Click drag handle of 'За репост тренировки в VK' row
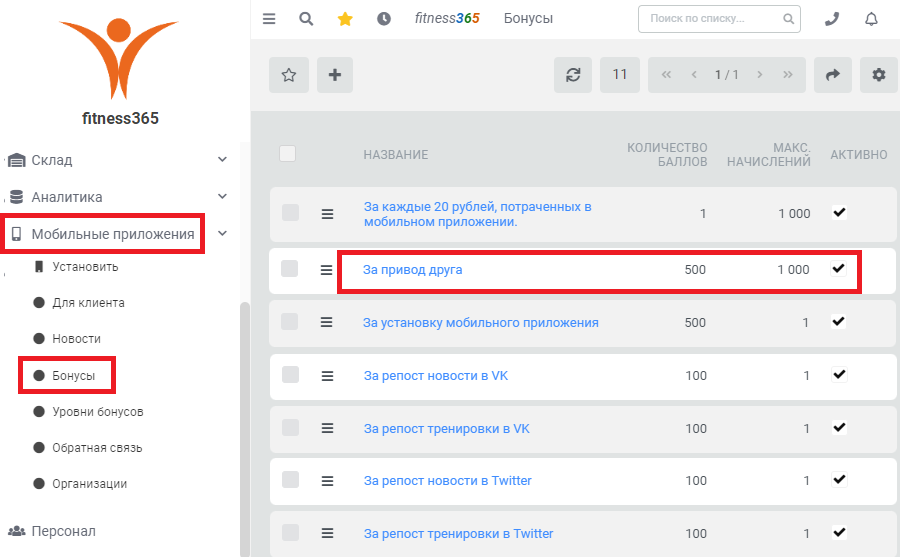The image size is (900, 557). (x=327, y=428)
